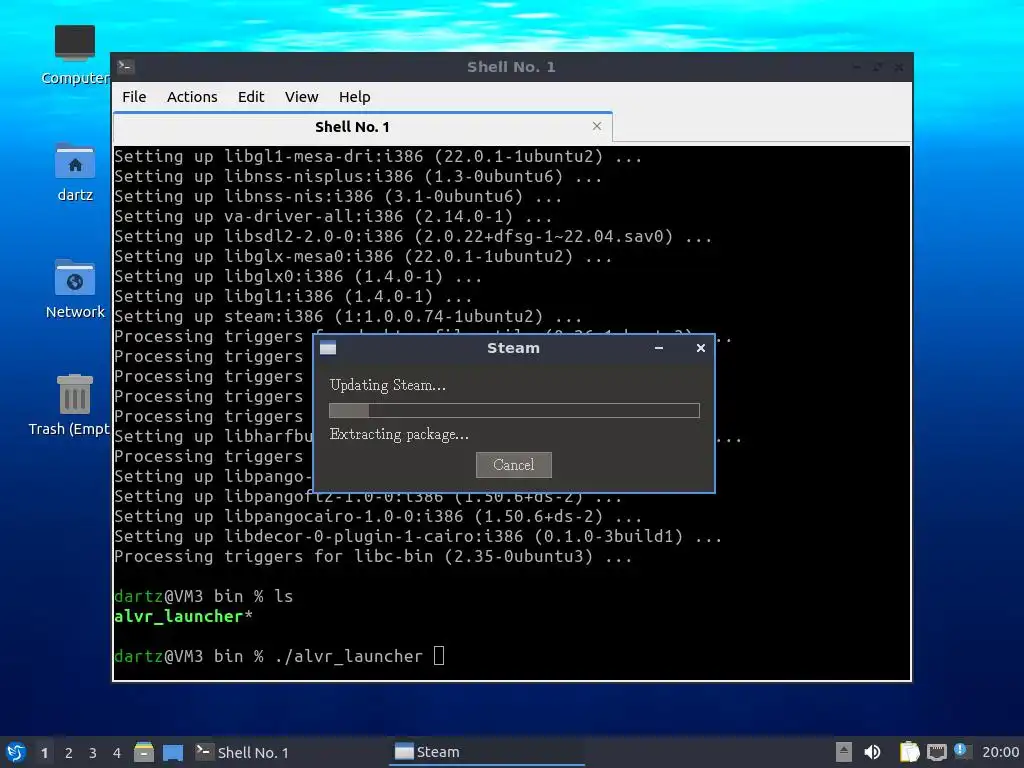Select the Shell No. 1 tab
Image resolution: width=1024 pixels, height=768 pixels.
362,127
